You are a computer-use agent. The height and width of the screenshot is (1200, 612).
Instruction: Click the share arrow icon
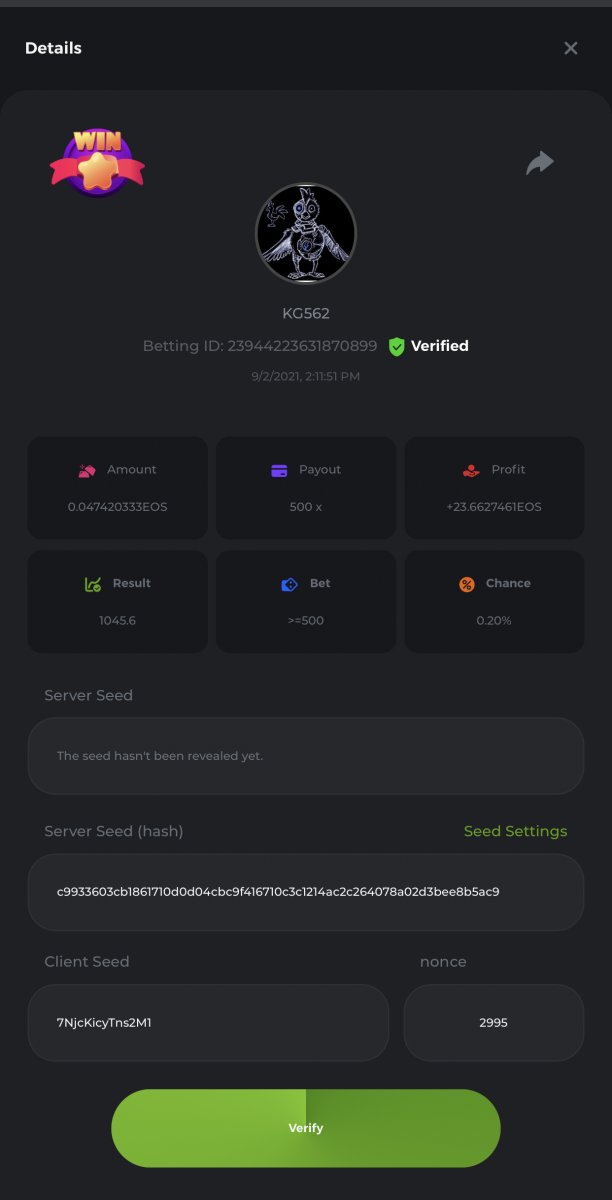pos(540,163)
